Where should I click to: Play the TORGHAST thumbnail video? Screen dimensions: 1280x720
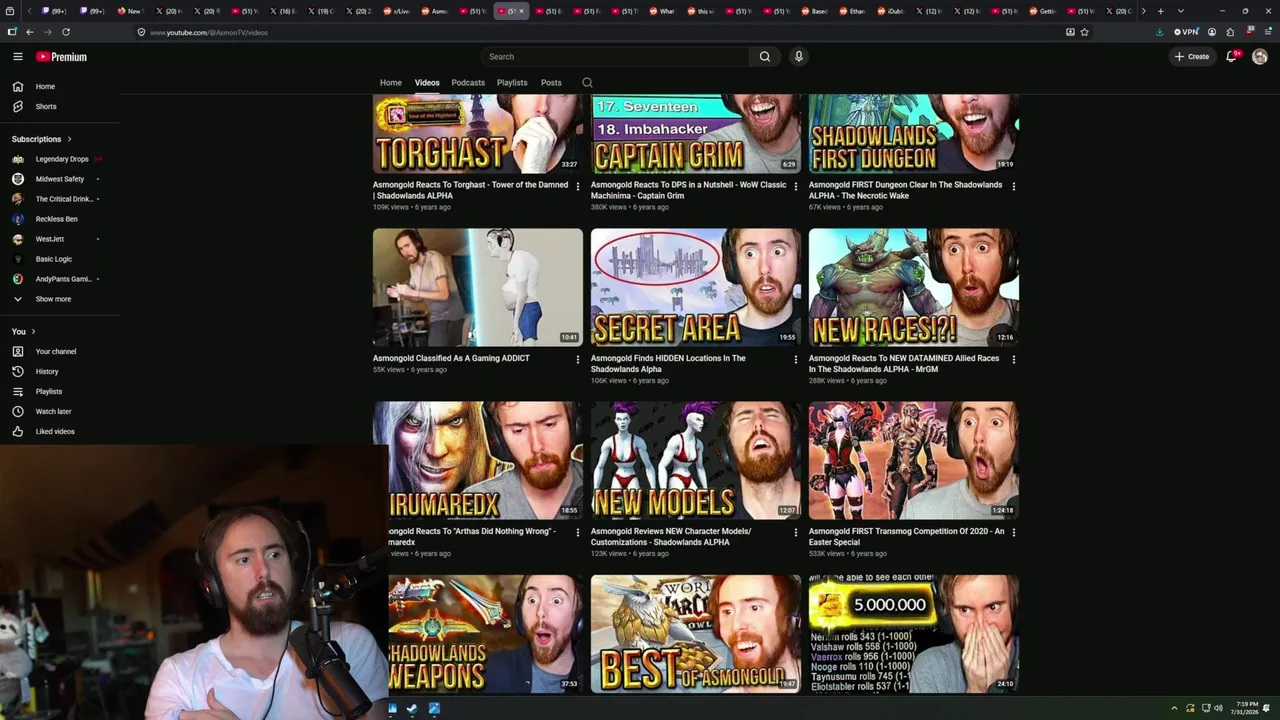click(x=478, y=134)
